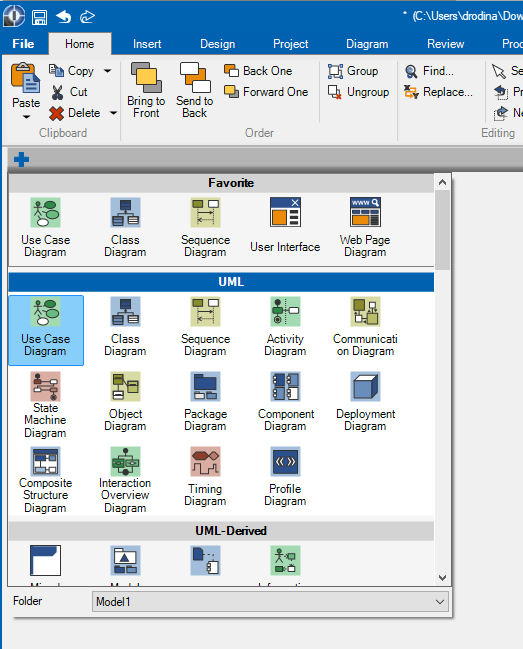523x649 pixels.
Task: Choose Class Diagram in Favorite section
Action: tap(125, 228)
